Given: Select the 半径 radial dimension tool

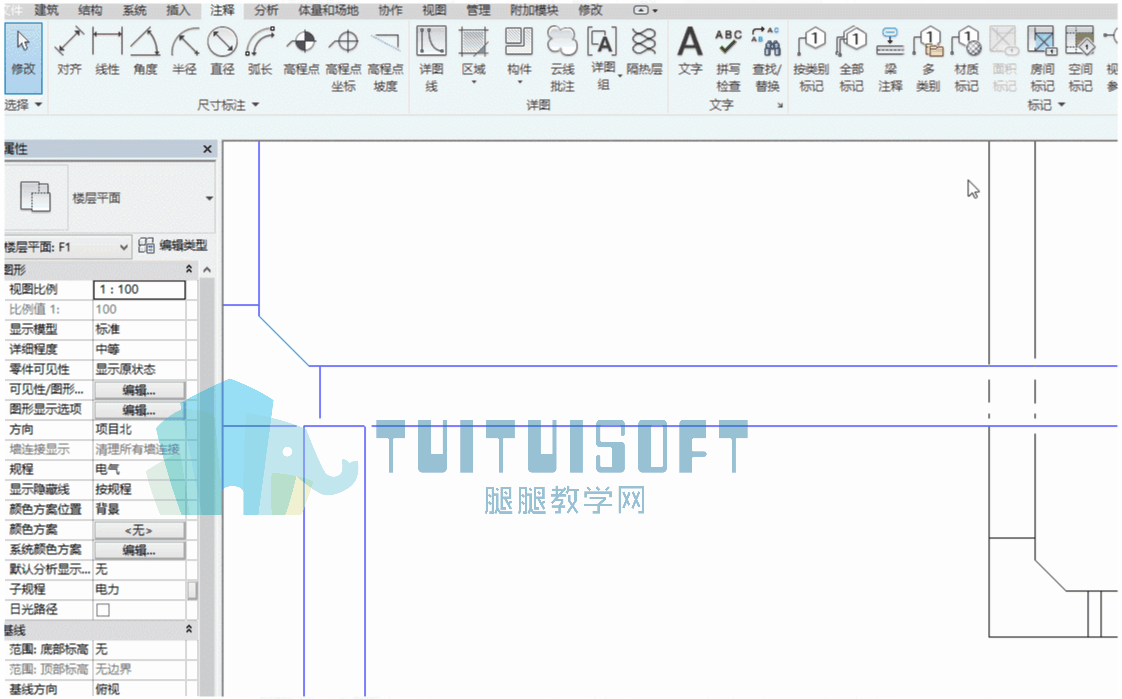Looking at the screenshot, I should point(184,52).
